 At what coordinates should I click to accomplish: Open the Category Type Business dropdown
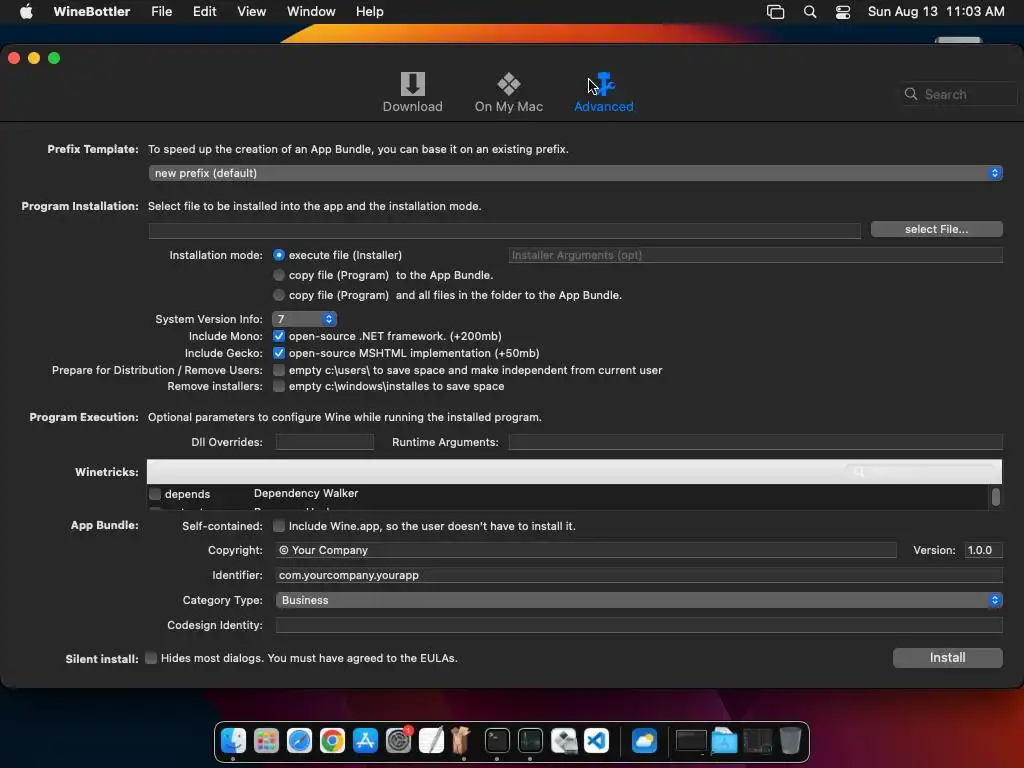pos(639,600)
